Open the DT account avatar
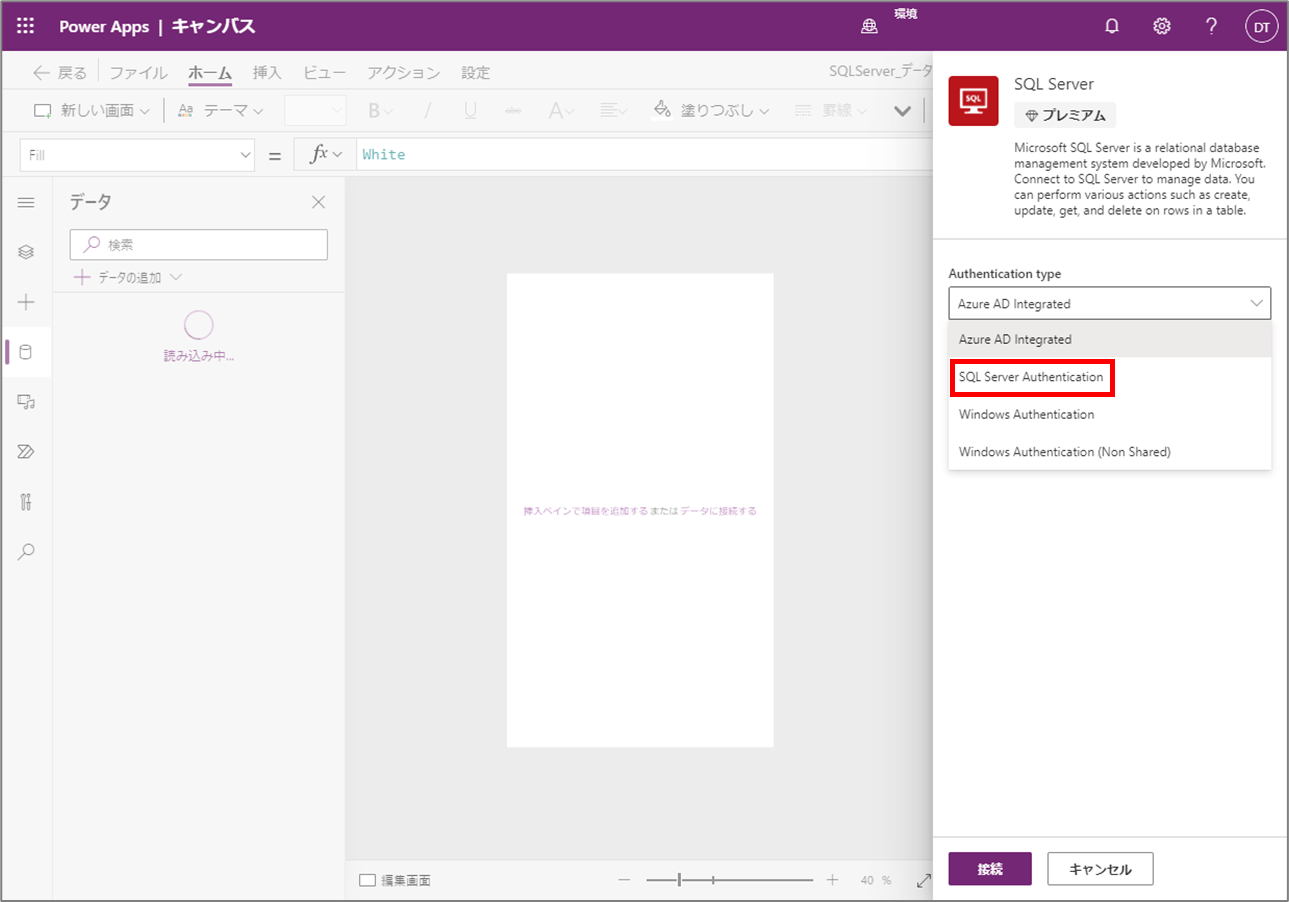Viewport: 1289px width, 902px height. [1261, 27]
